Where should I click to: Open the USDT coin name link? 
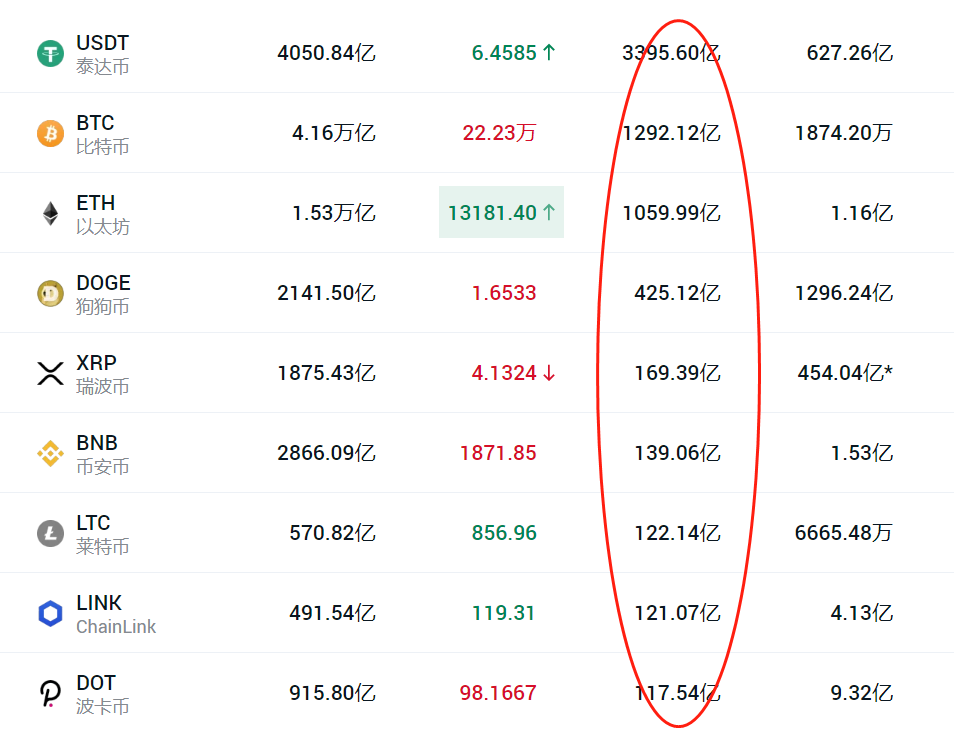102,43
